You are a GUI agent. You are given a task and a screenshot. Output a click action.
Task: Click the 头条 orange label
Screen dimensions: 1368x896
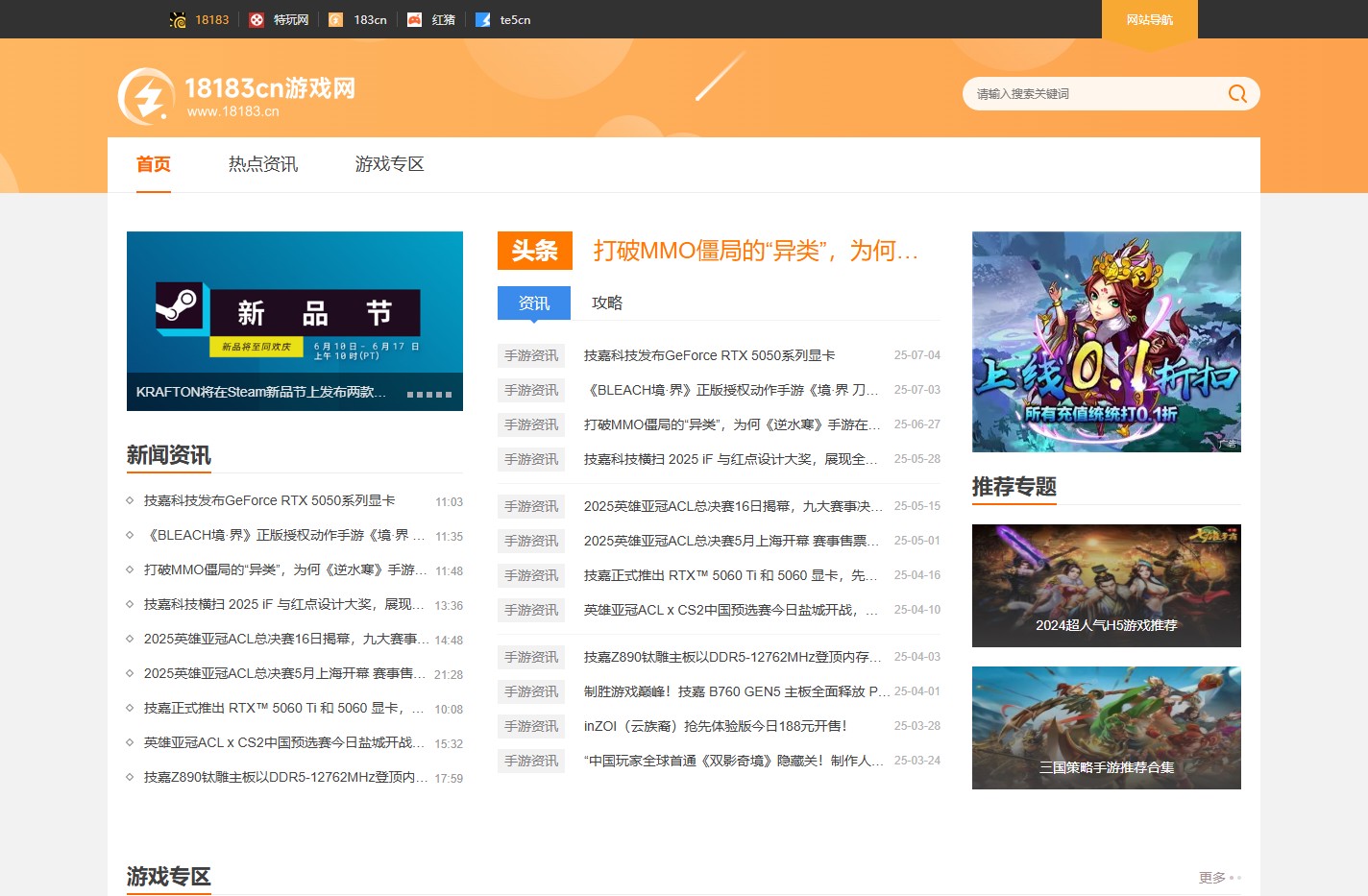535,251
